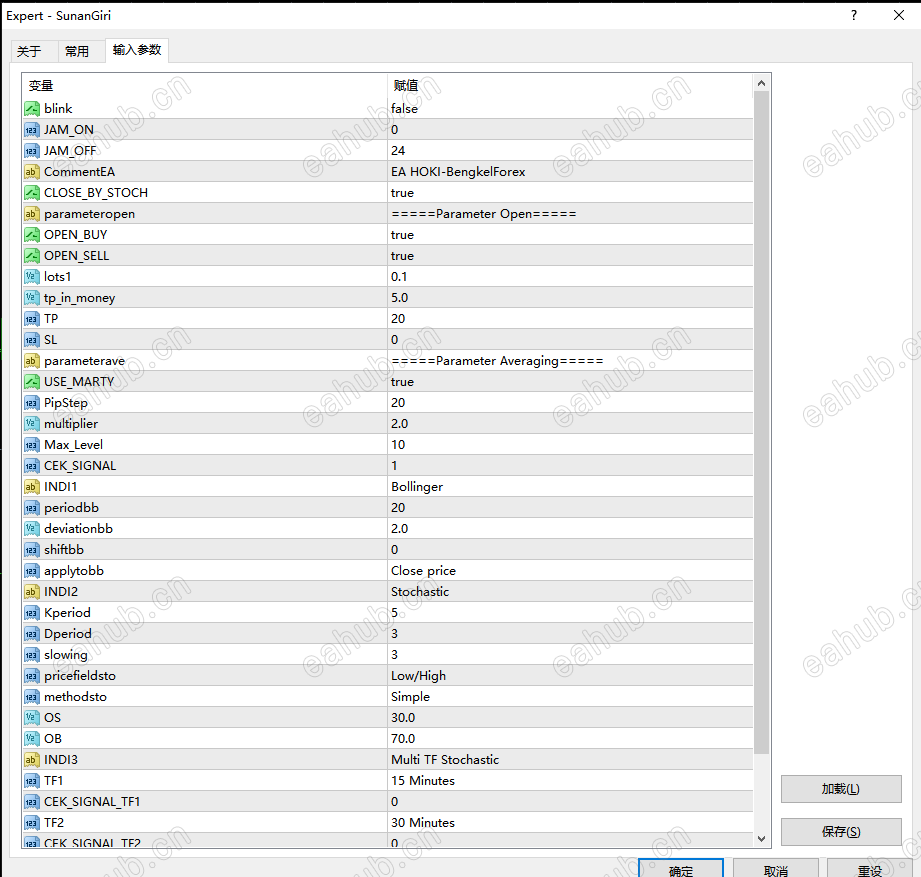Viewport: 921px width, 877px height.
Task: Click the INDI2 string icon
Action: point(32,592)
